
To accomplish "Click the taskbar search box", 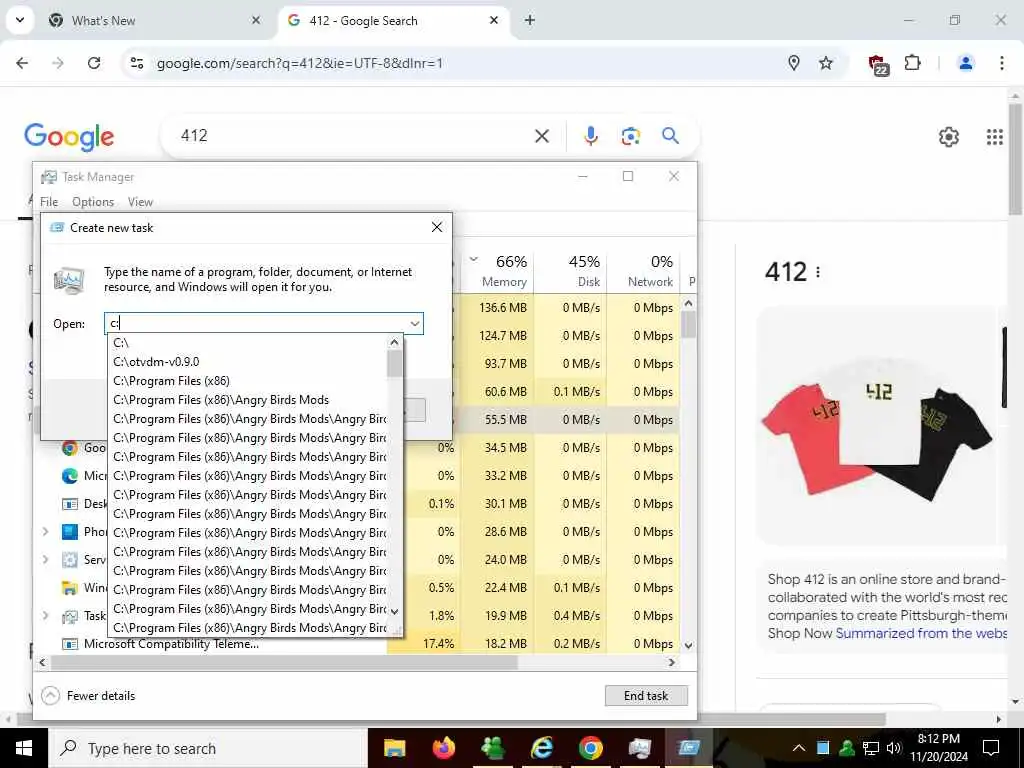I will [x=208, y=748].
